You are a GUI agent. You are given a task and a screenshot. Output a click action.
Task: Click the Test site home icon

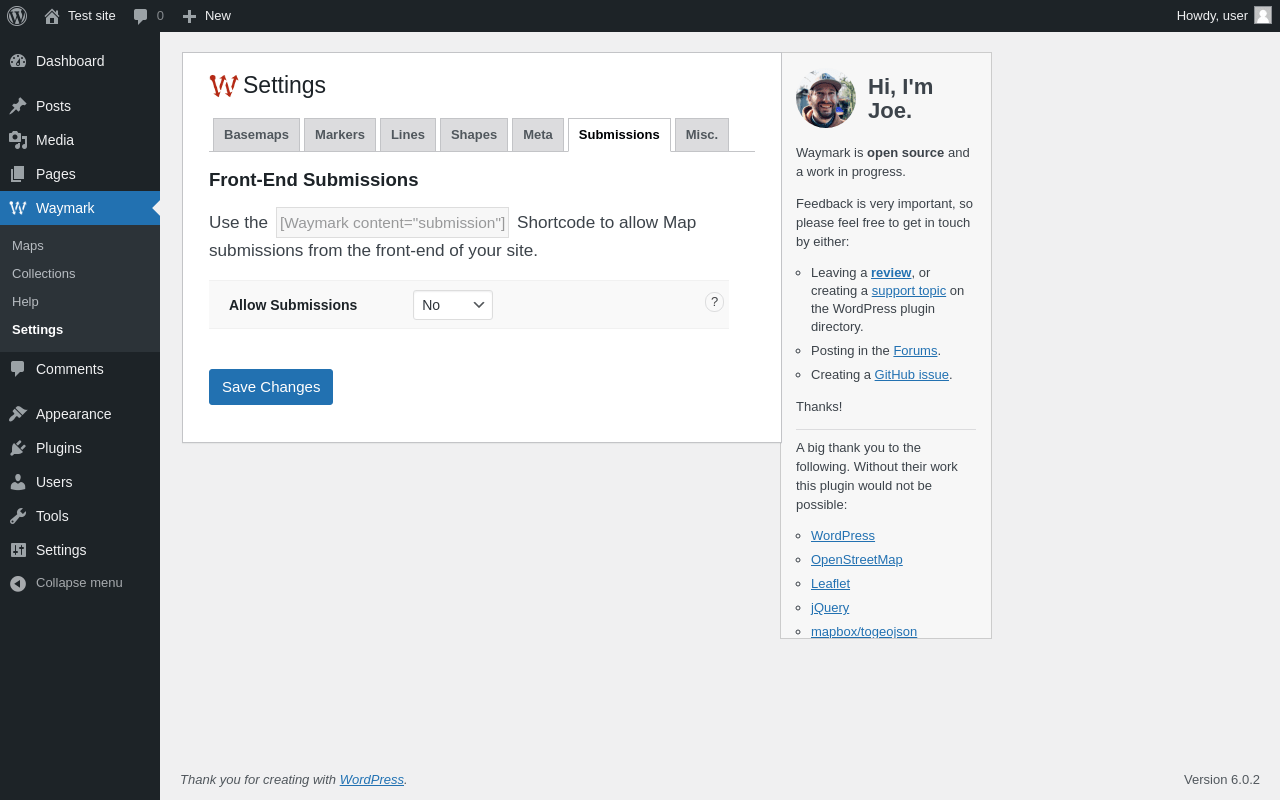[x=52, y=16]
